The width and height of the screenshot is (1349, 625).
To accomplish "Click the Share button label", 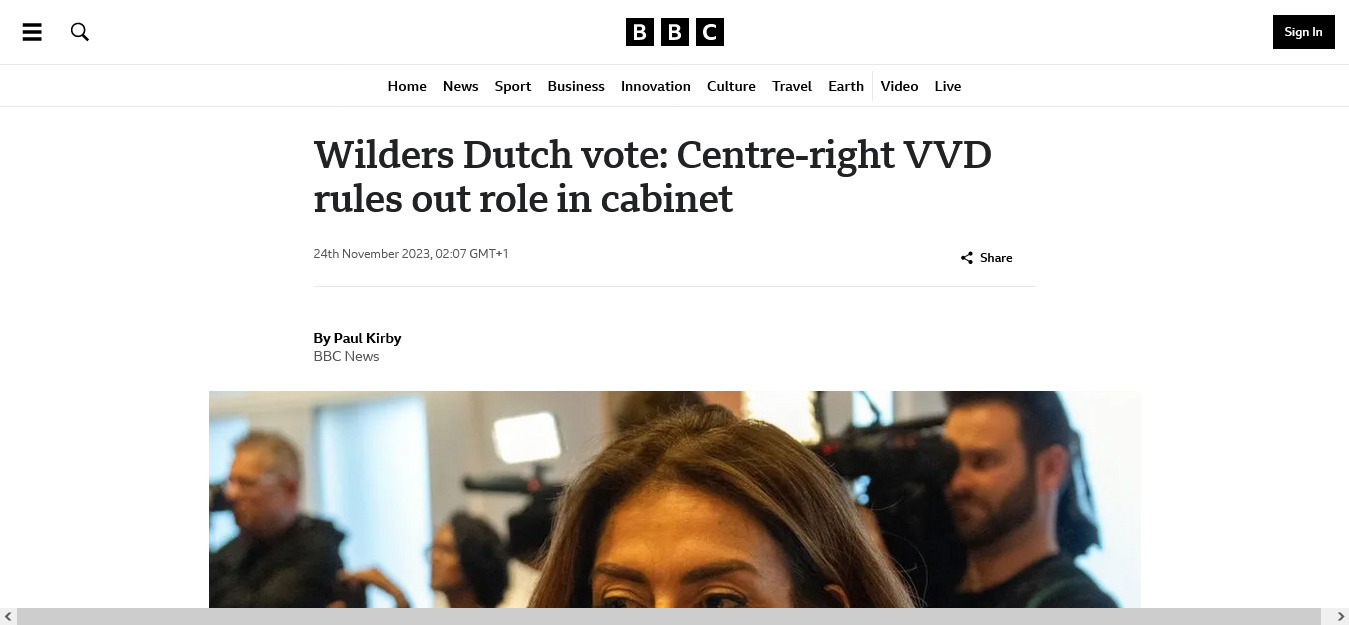I will (x=996, y=258).
